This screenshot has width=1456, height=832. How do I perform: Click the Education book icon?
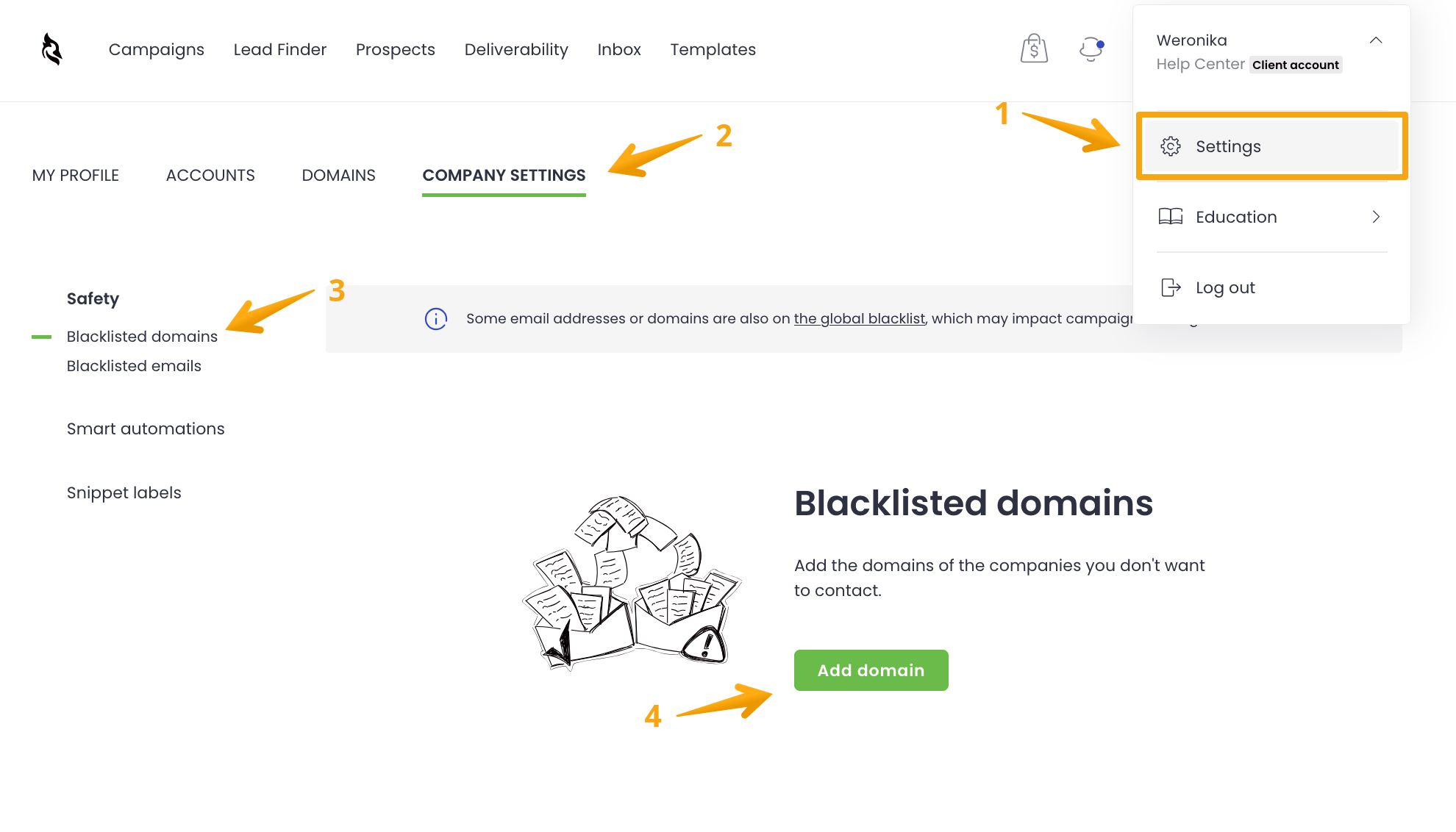(x=1171, y=217)
